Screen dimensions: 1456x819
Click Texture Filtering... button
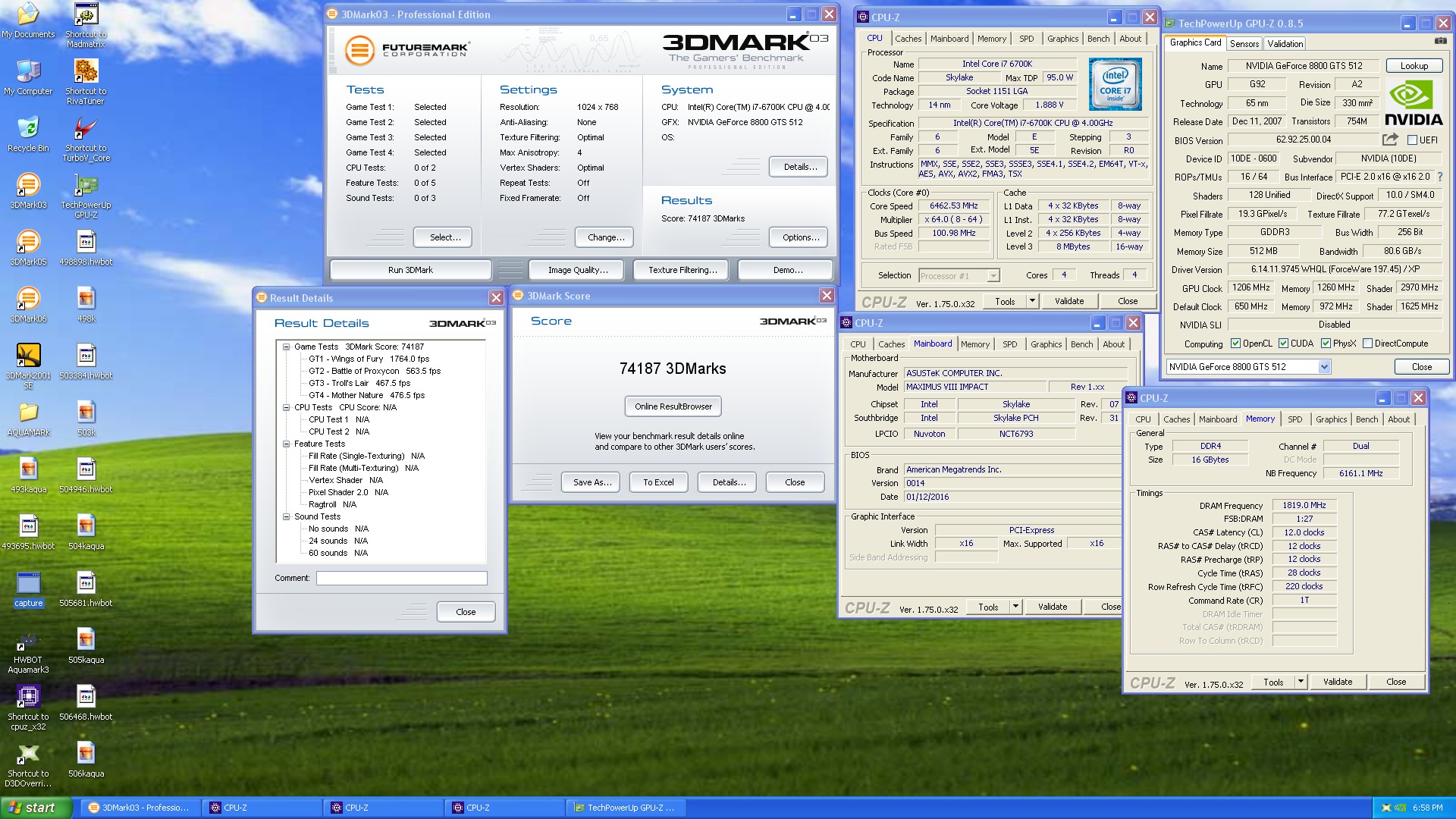point(682,270)
